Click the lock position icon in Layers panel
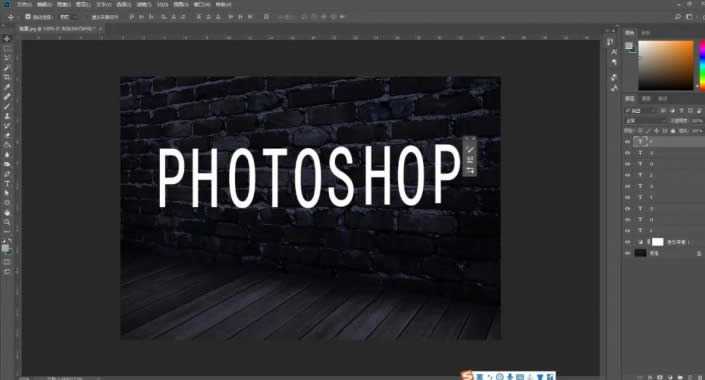Image resolution: width=705 pixels, height=380 pixels. click(656, 131)
